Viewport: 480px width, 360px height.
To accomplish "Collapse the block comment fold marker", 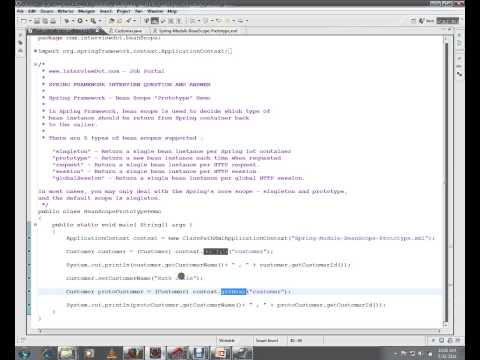I will point(36,64).
